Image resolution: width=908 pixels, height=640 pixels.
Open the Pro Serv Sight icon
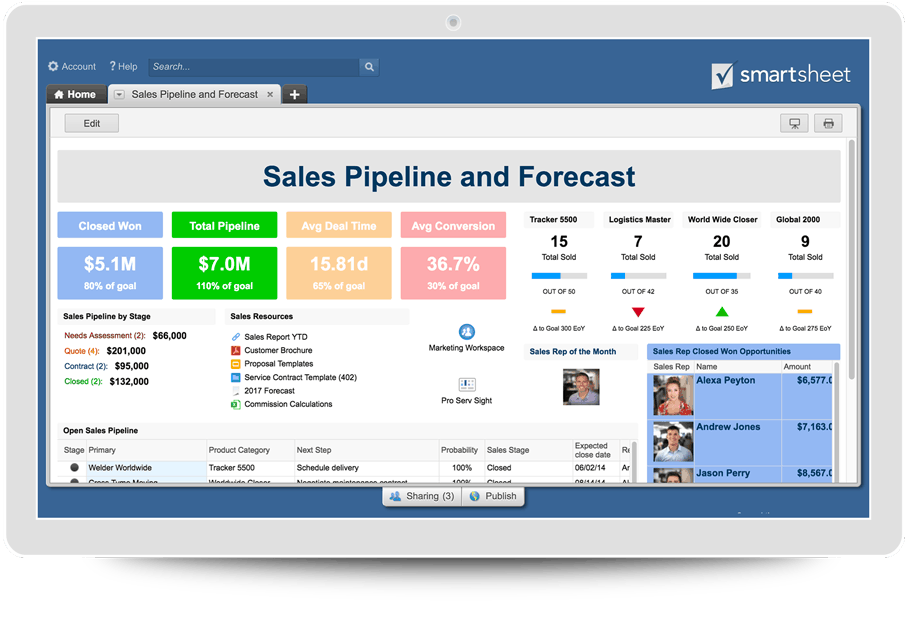tap(466, 384)
